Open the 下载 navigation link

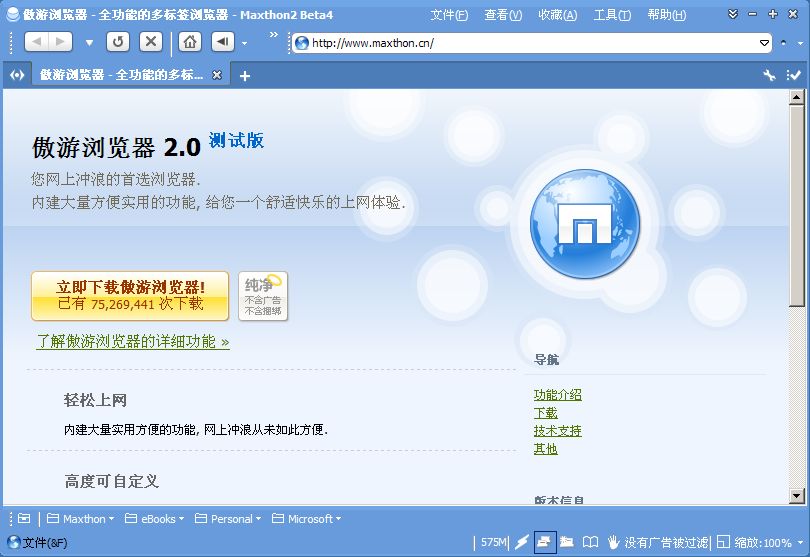point(546,413)
